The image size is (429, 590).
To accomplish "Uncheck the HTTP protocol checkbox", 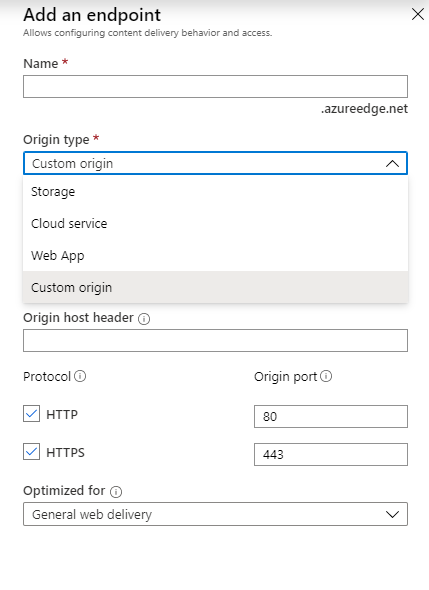I will (x=32, y=414).
